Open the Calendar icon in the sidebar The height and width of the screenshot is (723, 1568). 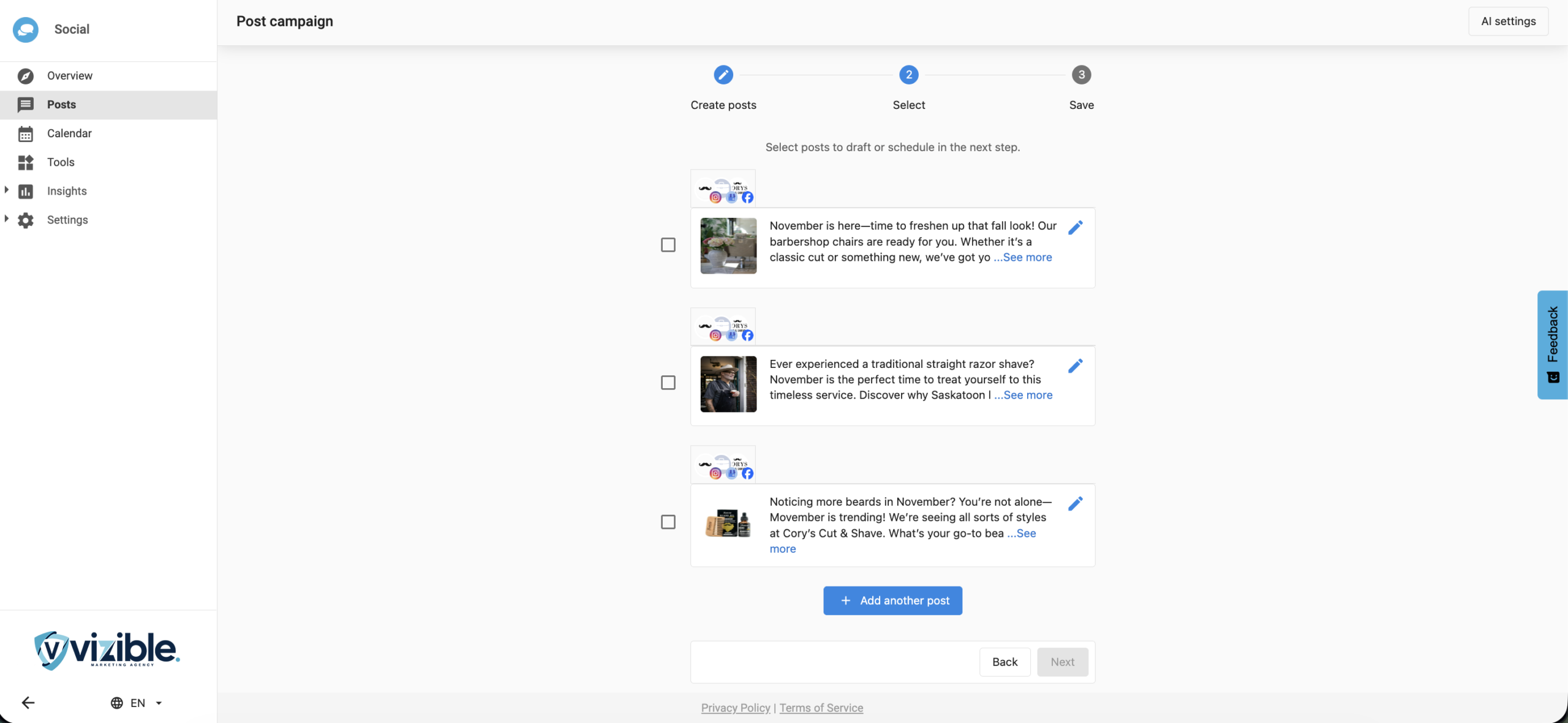coord(26,133)
